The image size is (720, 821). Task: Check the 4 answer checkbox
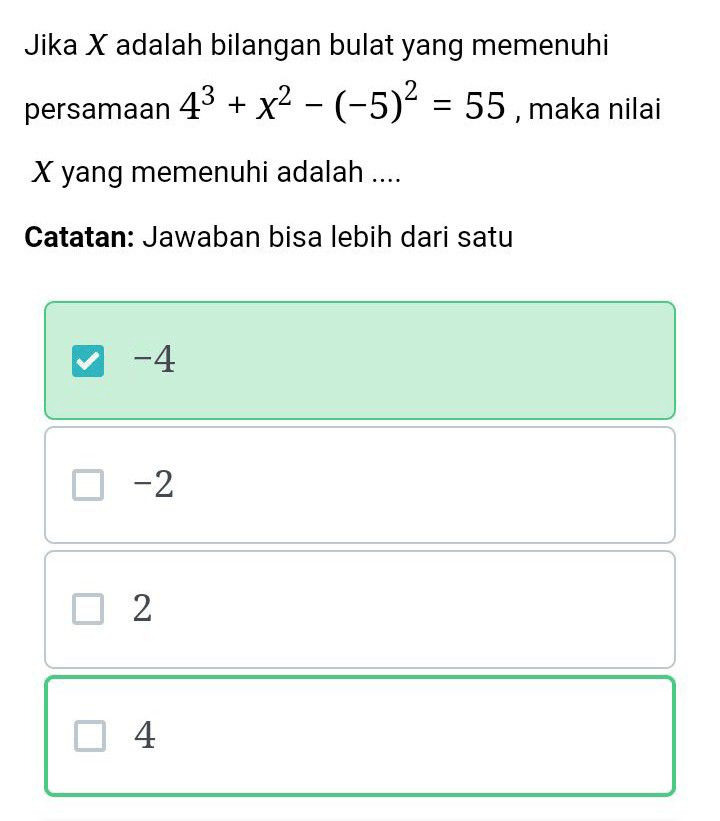88,737
